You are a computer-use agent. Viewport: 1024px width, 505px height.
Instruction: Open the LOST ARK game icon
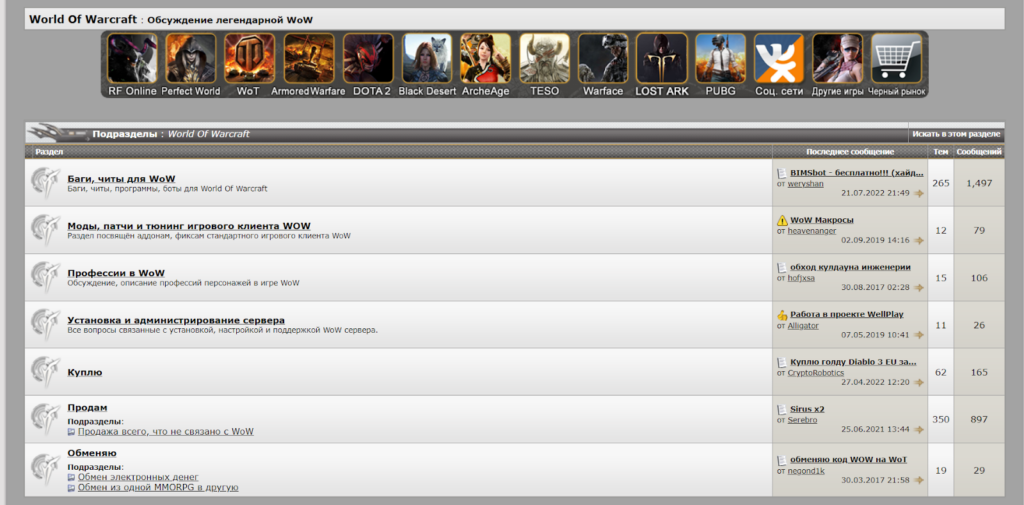(662, 59)
